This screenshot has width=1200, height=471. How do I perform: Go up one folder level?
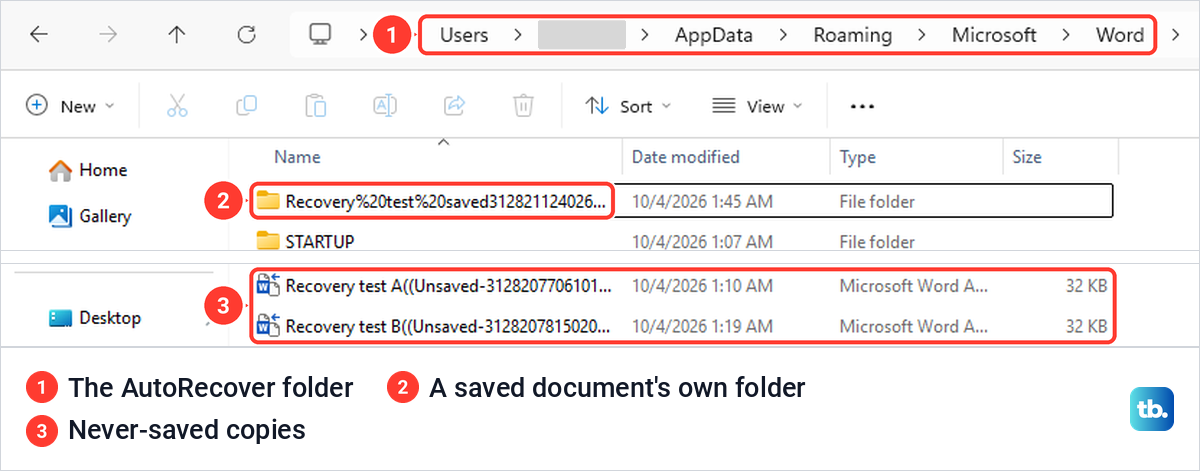coord(177,35)
